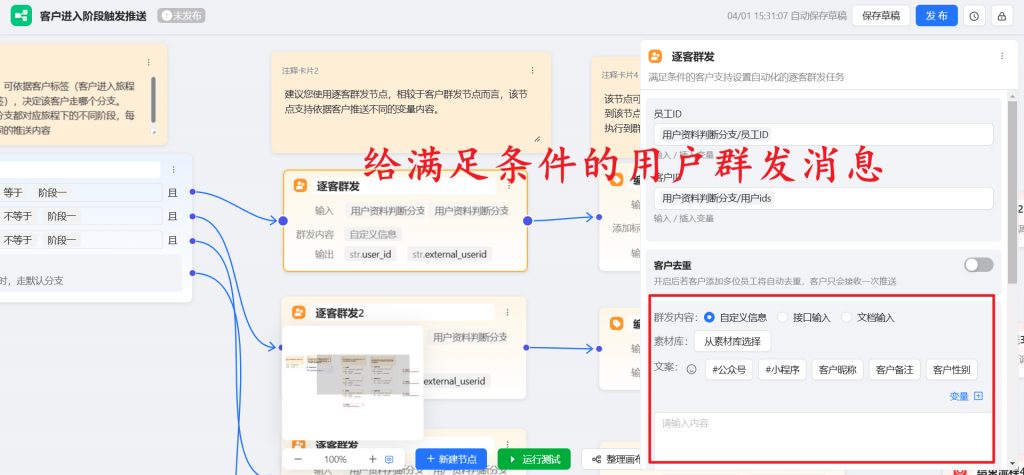This screenshot has height=475, width=1024.
Task: Insert 客户备注 variable
Action: (x=895, y=369)
